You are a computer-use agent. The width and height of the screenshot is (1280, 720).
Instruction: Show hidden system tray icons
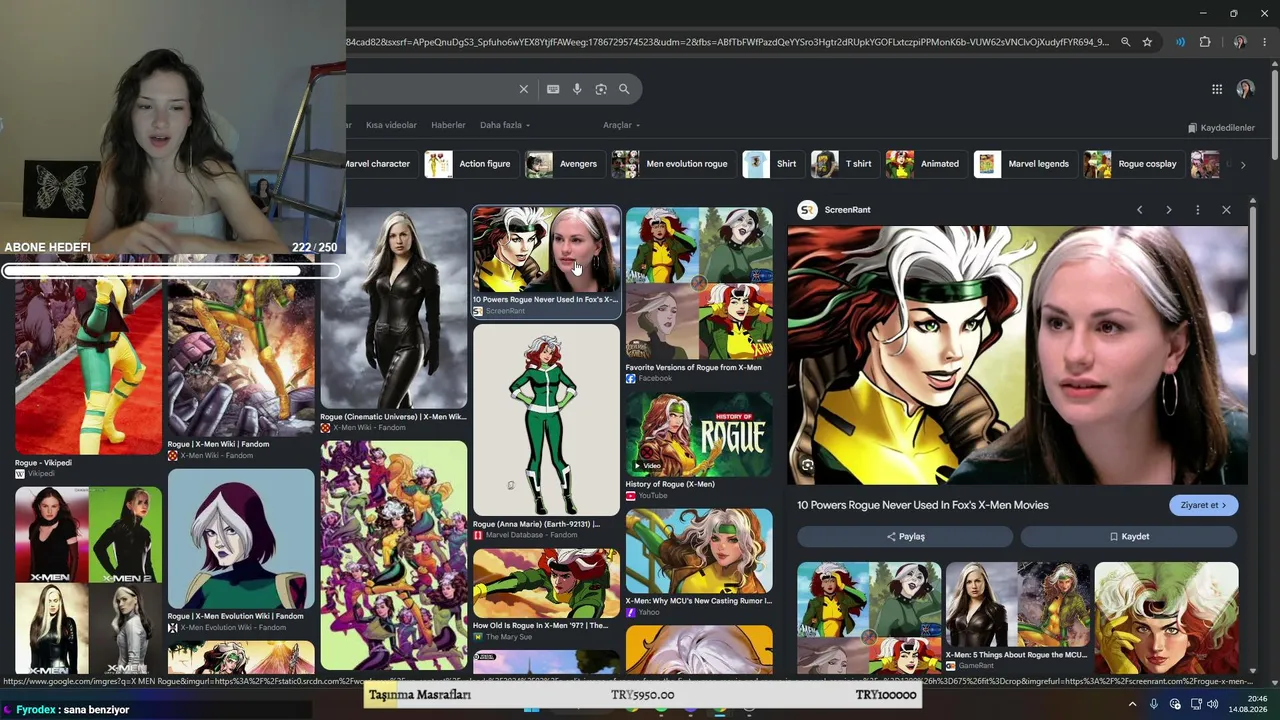(1132, 704)
